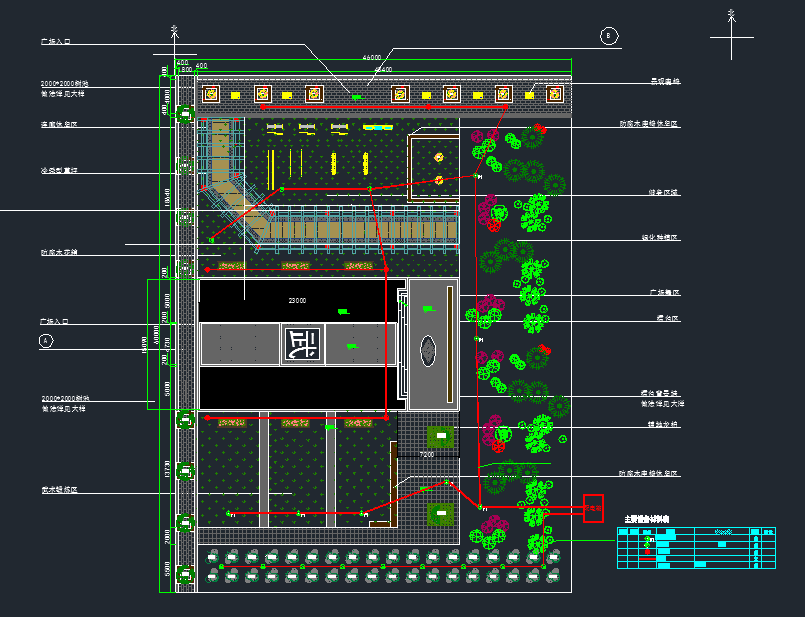Pick the topmost street tree on left road
805x617 pixels.
pyautogui.click(x=185, y=113)
